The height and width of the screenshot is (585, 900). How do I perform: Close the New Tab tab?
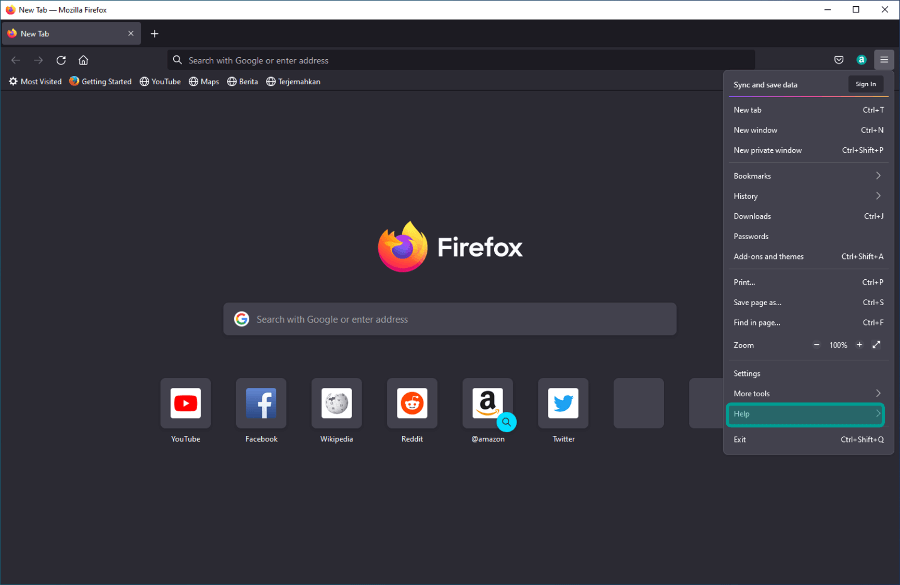131,34
